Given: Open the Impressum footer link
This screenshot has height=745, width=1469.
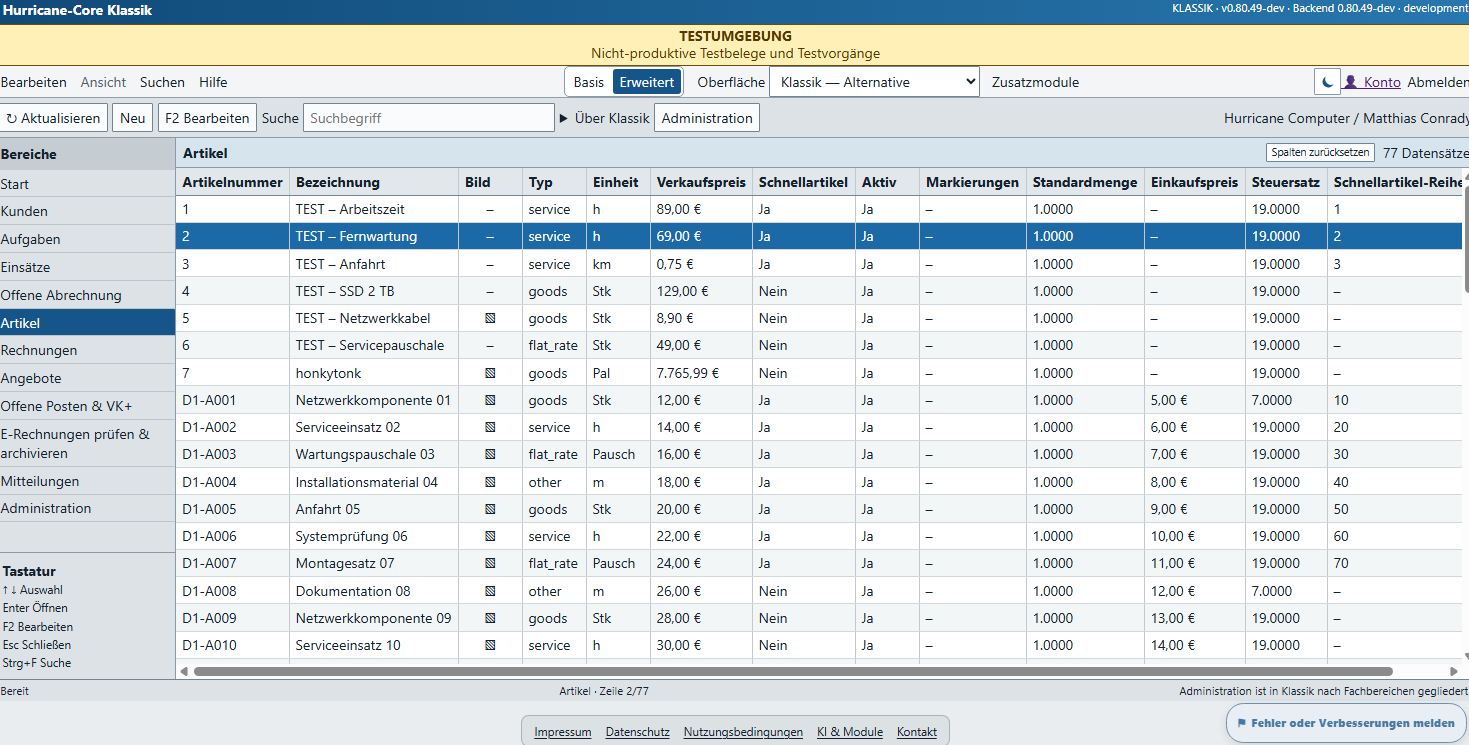Looking at the screenshot, I should pos(563,732).
